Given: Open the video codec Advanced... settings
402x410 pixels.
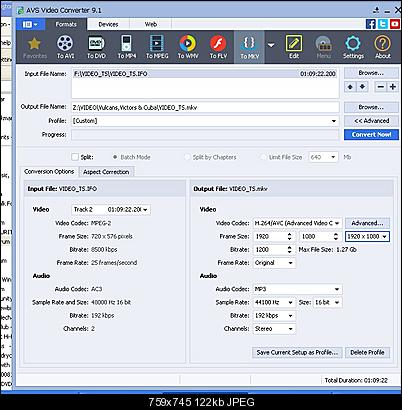Looking at the screenshot, I should pyautogui.click(x=367, y=223).
